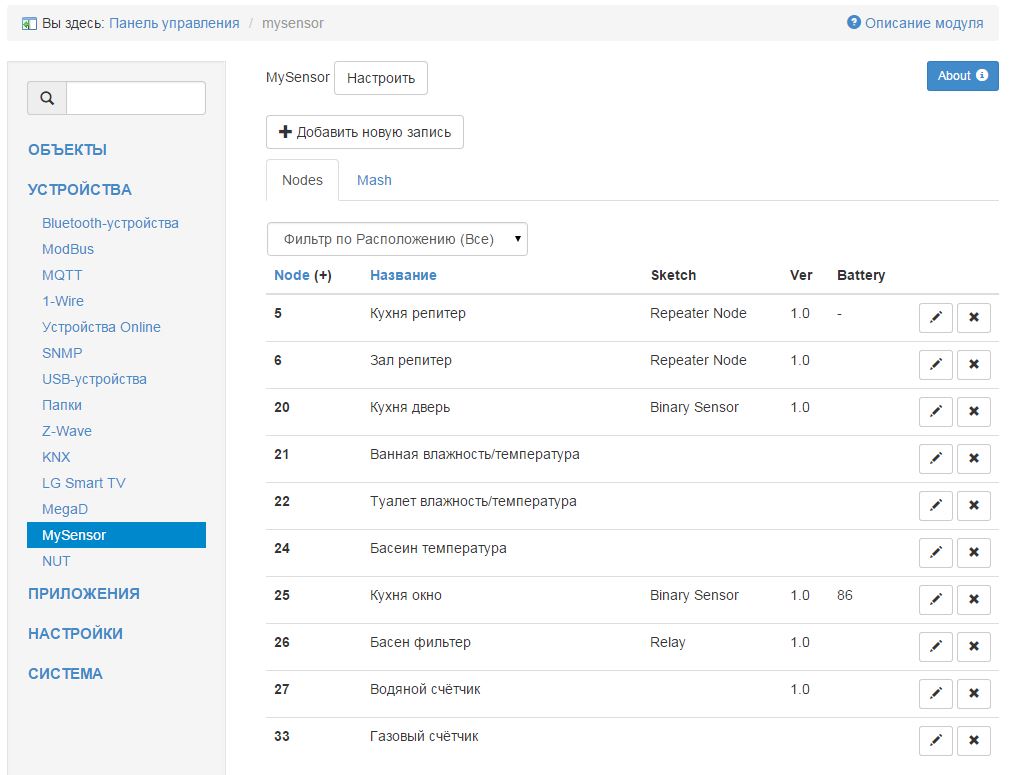
Task: Delete the Газовый счётчик node
Action: [973, 741]
